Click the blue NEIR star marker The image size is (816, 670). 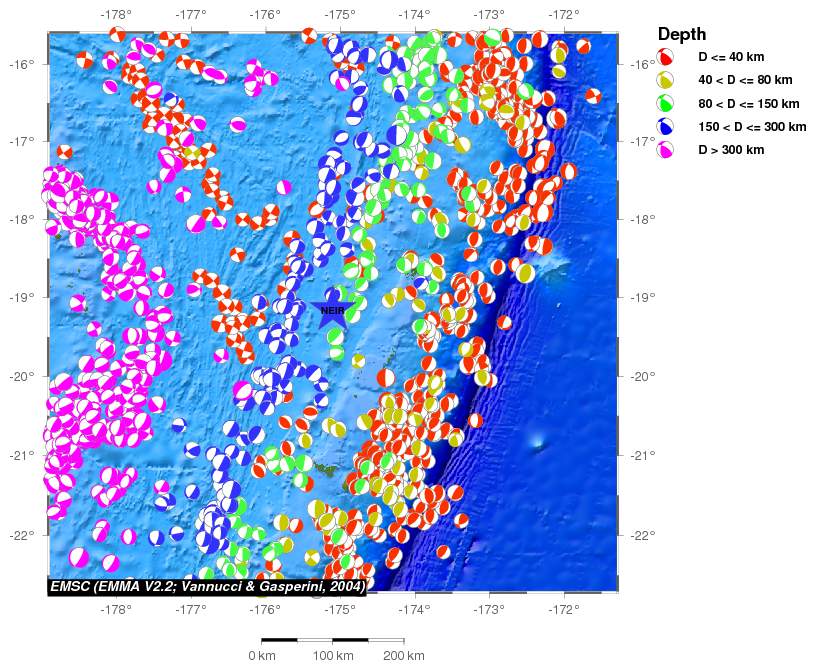pyautogui.click(x=333, y=309)
